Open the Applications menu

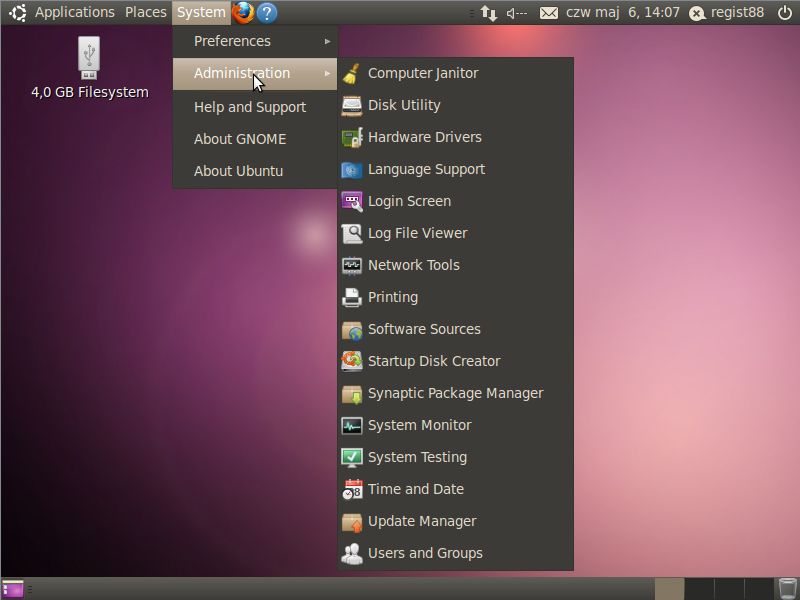74,12
